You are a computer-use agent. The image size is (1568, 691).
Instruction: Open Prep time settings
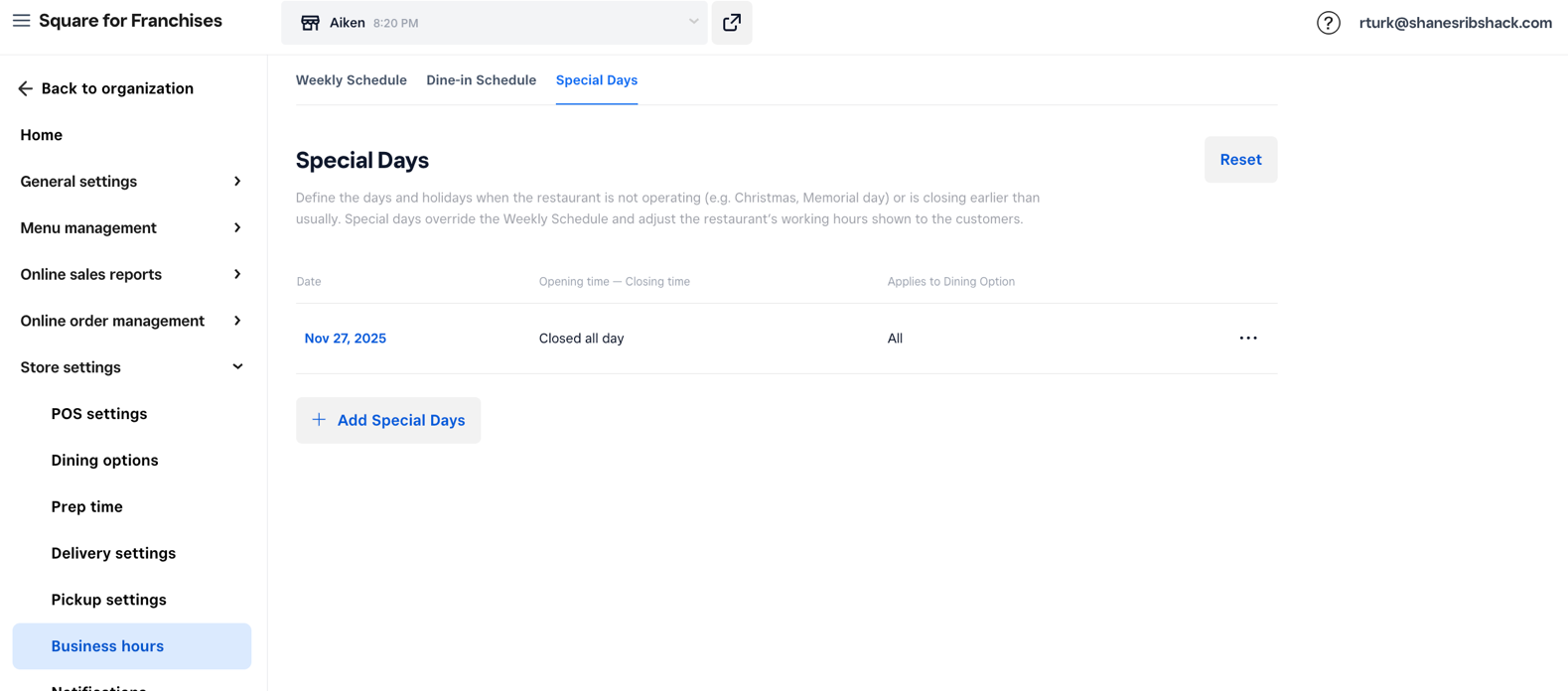pyautogui.click(x=87, y=506)
